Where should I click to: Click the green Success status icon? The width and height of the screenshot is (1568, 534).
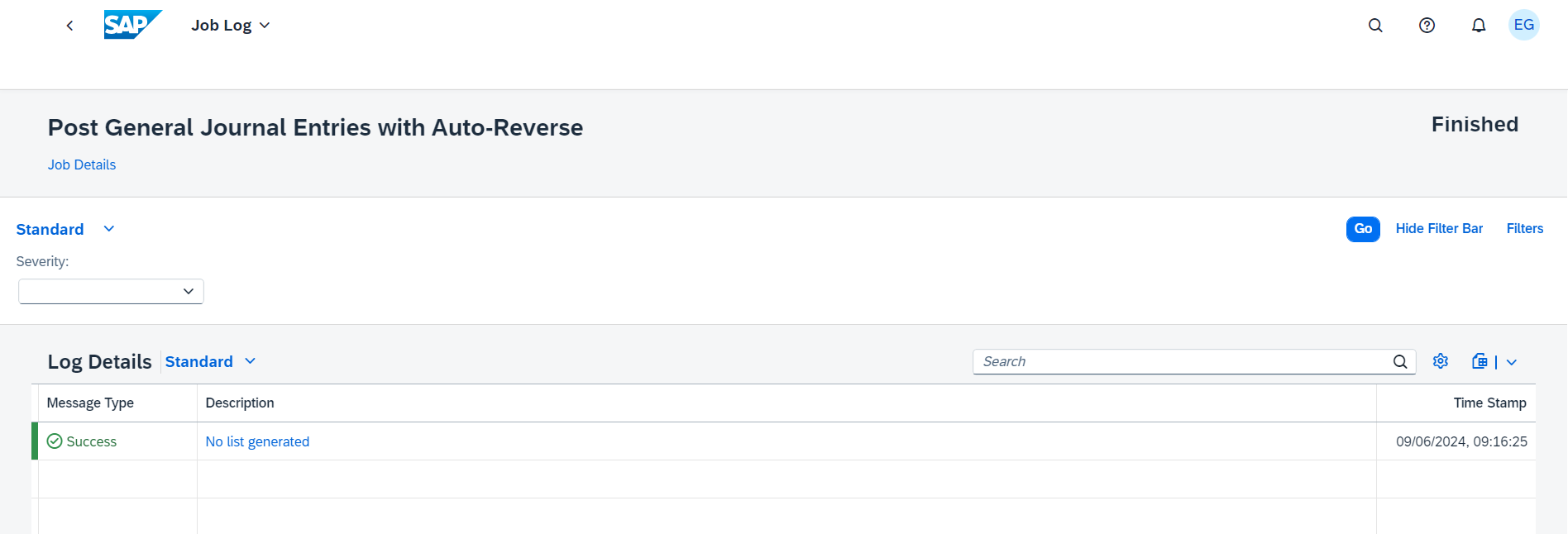55,441
